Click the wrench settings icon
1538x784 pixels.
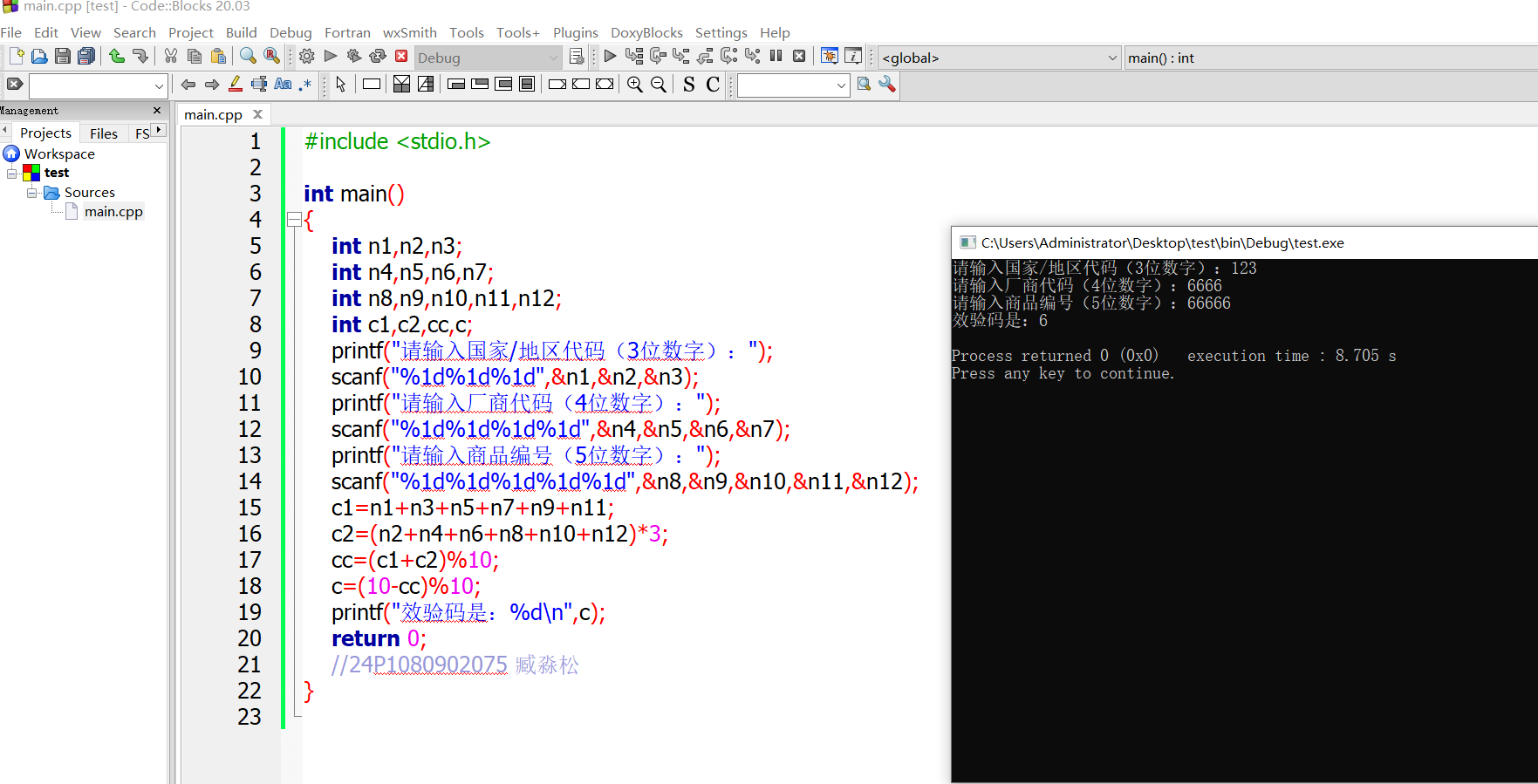[887, 85]
